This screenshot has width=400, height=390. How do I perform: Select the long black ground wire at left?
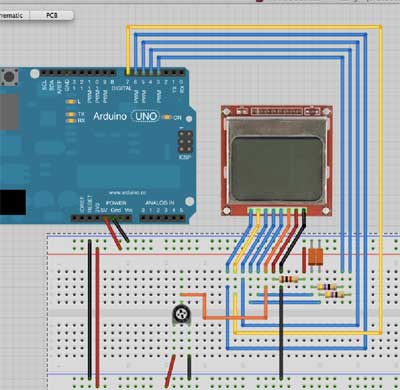90,310
